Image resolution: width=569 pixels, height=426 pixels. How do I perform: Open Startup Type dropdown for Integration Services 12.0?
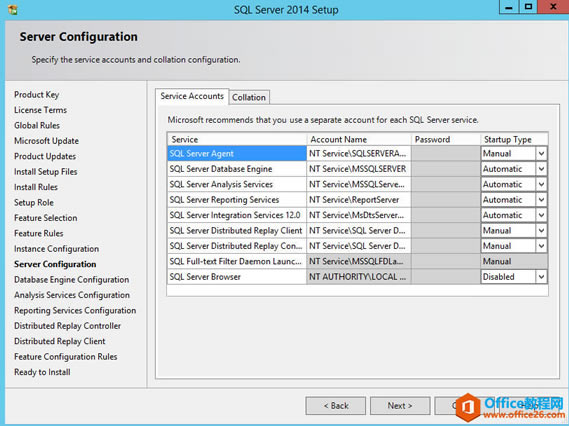tap(541, 215)
